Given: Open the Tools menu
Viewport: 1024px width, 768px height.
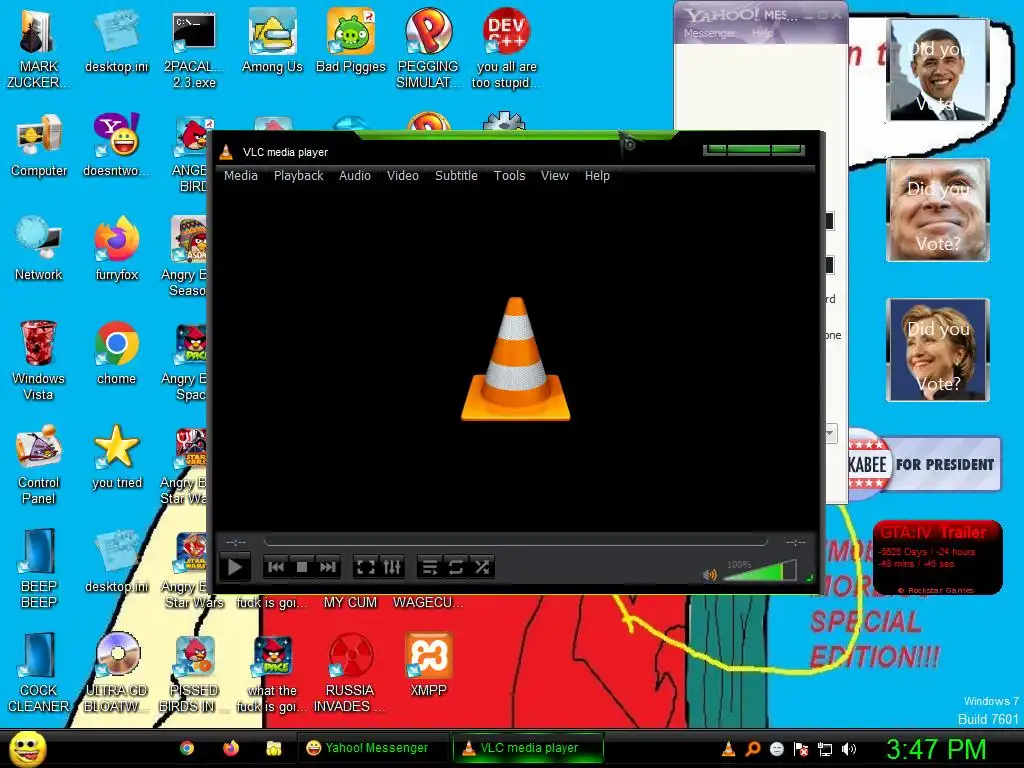Looking at the screenshot, I should click(x=509, y=176).
